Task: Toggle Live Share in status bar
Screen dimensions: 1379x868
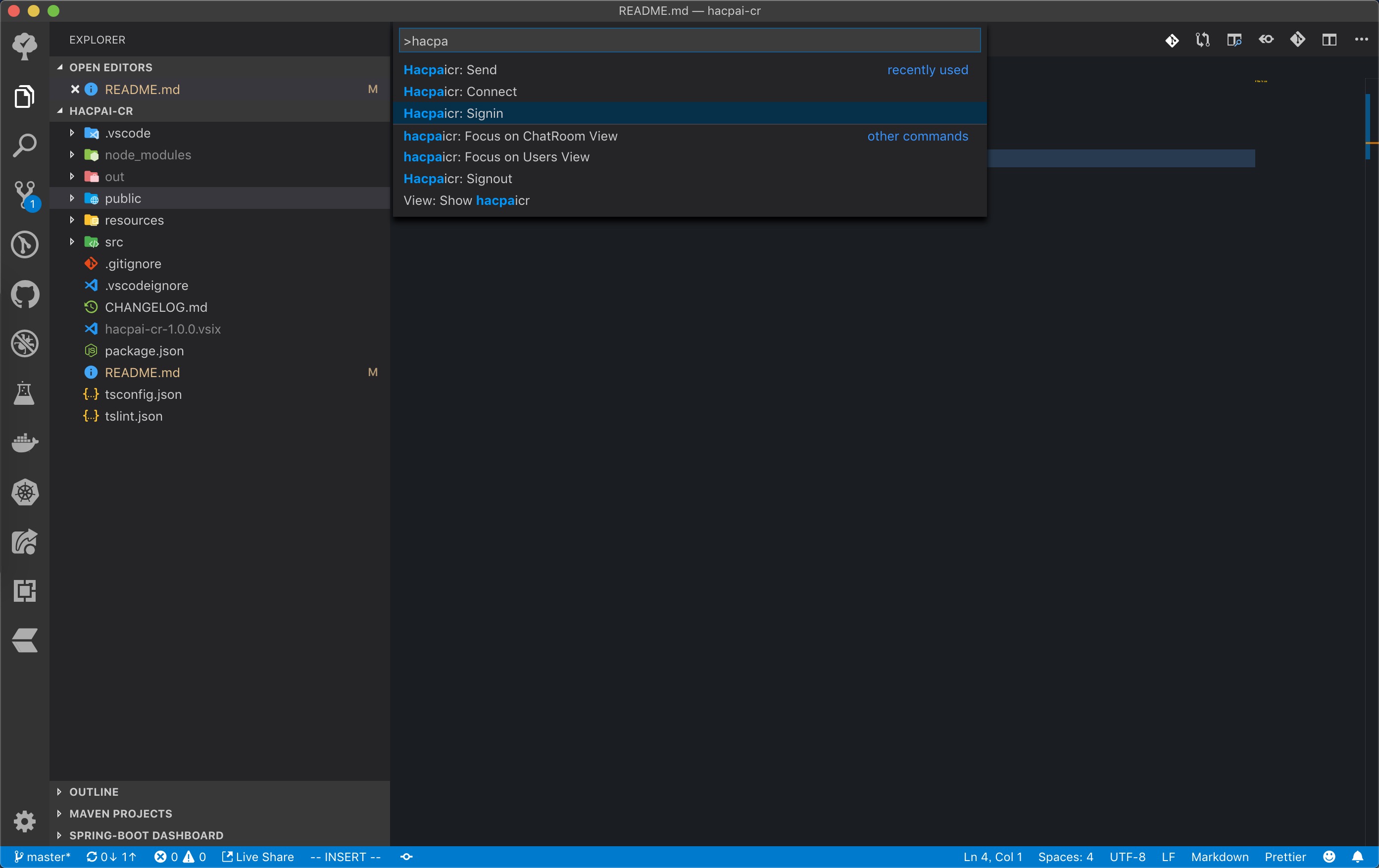Action: [x=258, y=857]
